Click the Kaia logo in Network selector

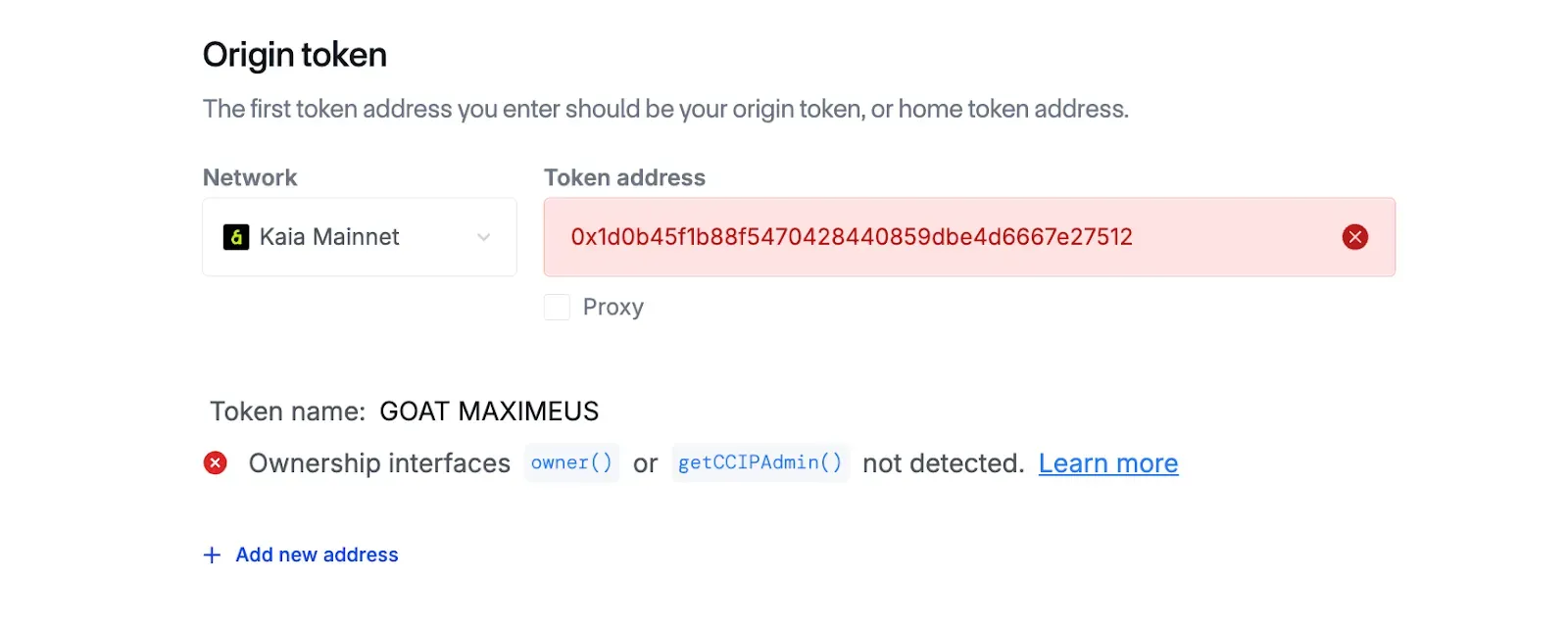[x=236, y=237]
